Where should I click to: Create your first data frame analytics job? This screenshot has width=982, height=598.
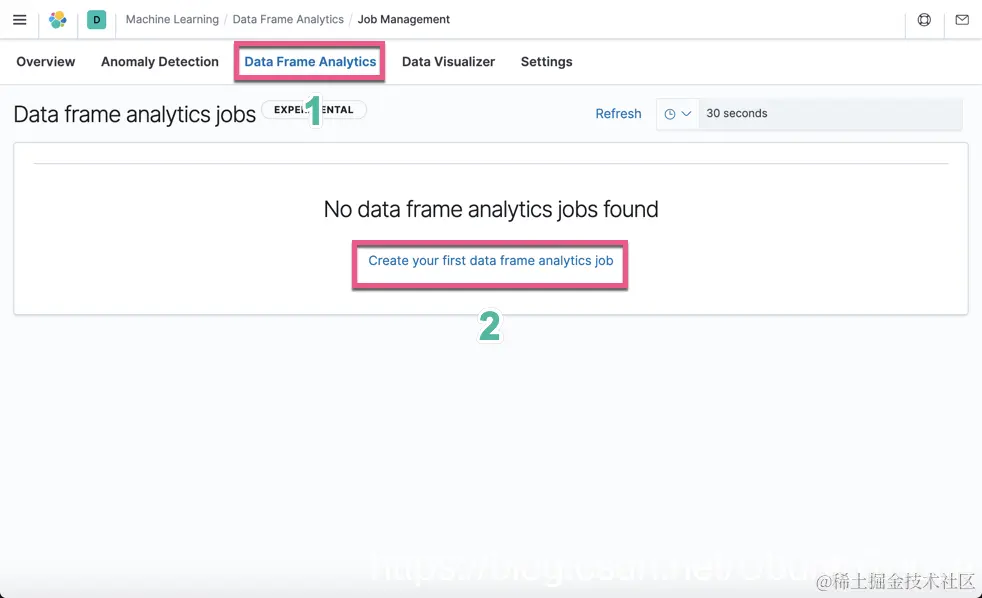coord(490,261)
